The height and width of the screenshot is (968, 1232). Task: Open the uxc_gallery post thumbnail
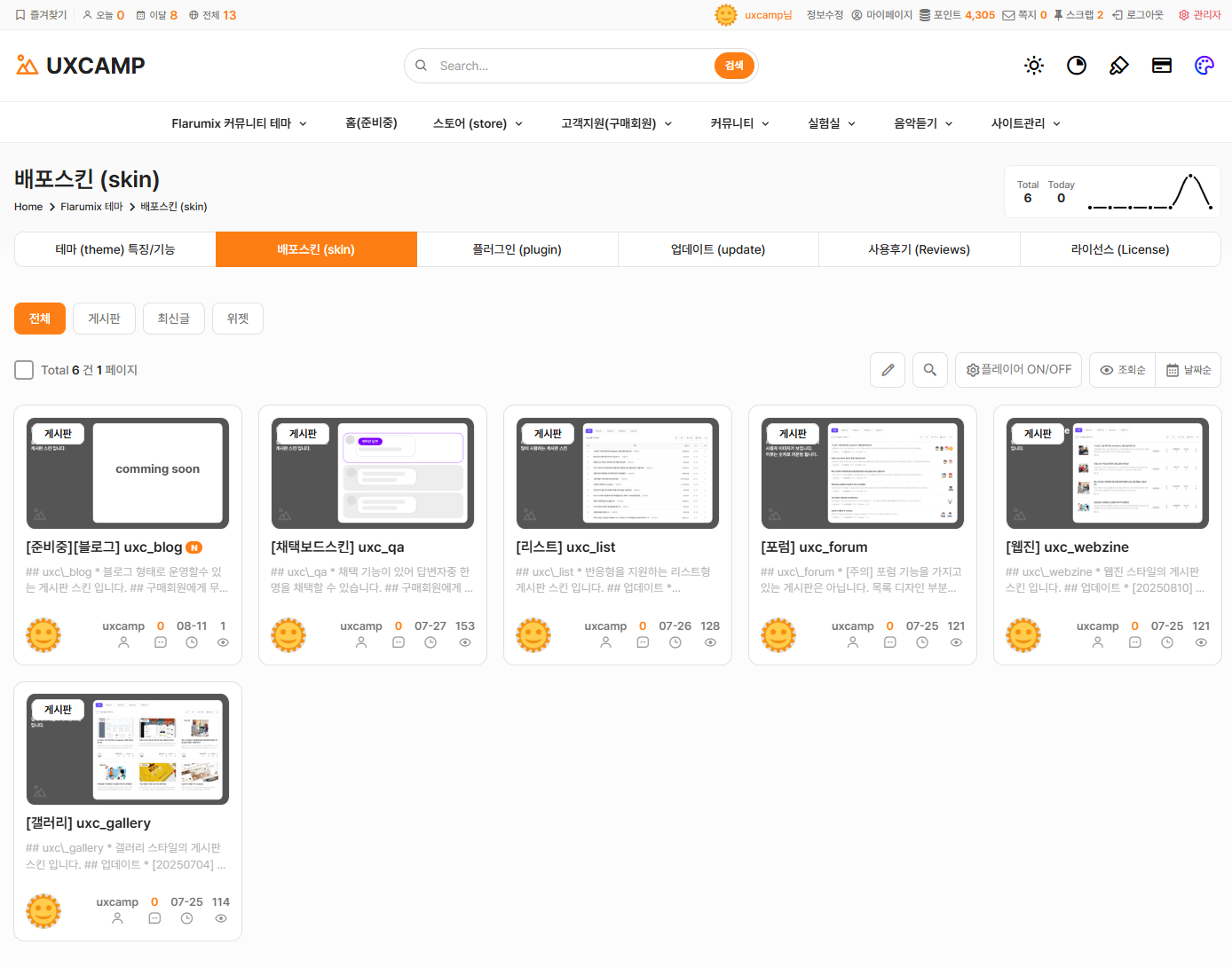coord(128,749)
